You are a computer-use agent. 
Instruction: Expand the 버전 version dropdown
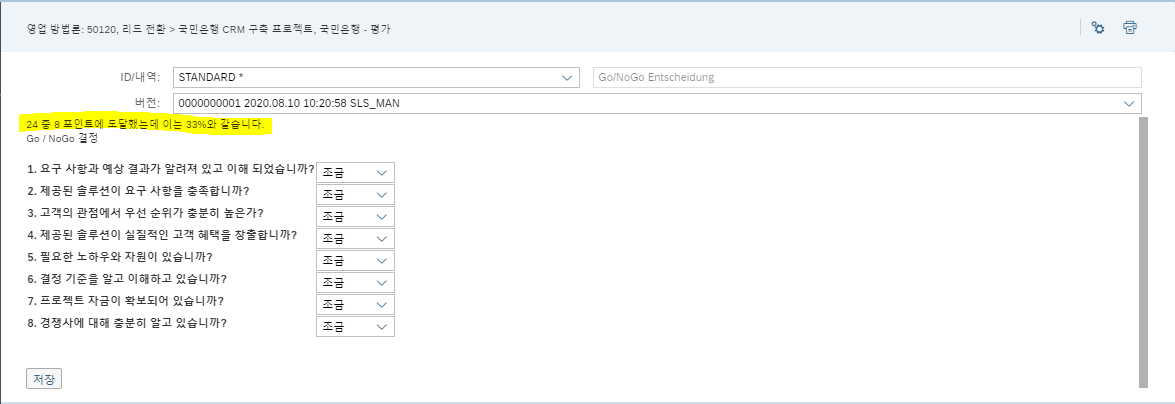[657, 103]
